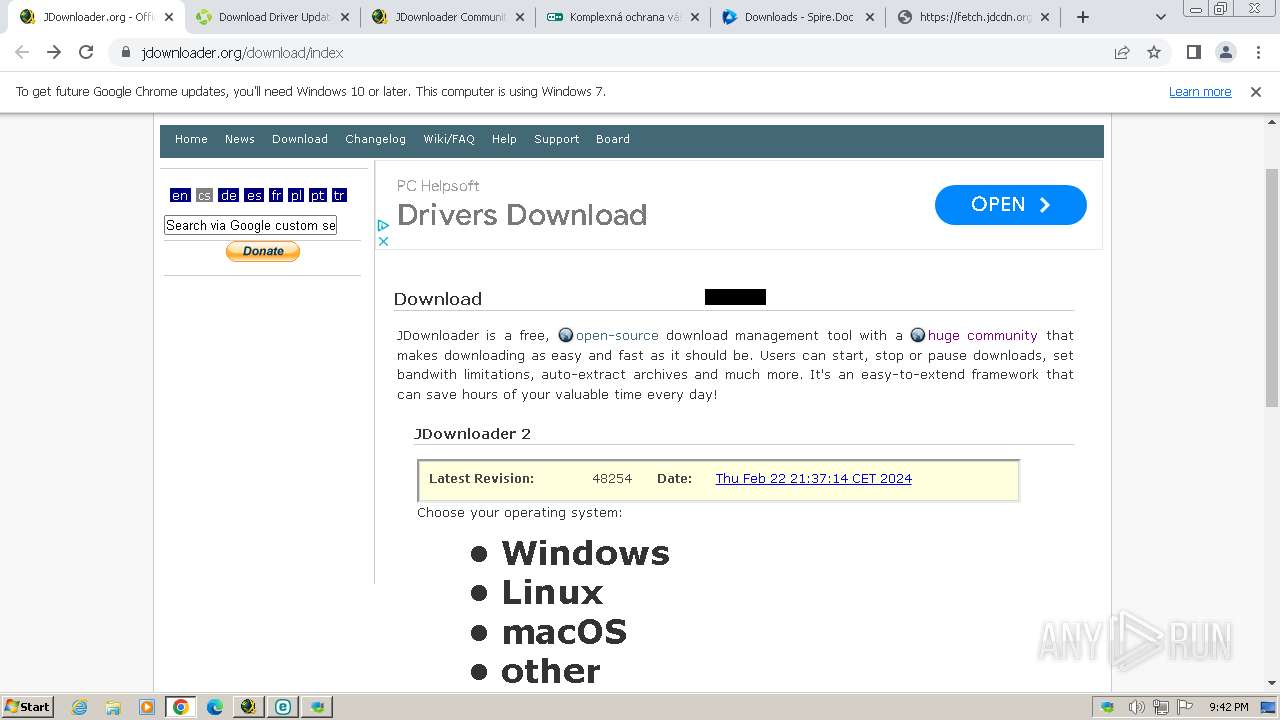Open the Support menu item
Viewport: 1280px width, 720px height.
[557, 139]
